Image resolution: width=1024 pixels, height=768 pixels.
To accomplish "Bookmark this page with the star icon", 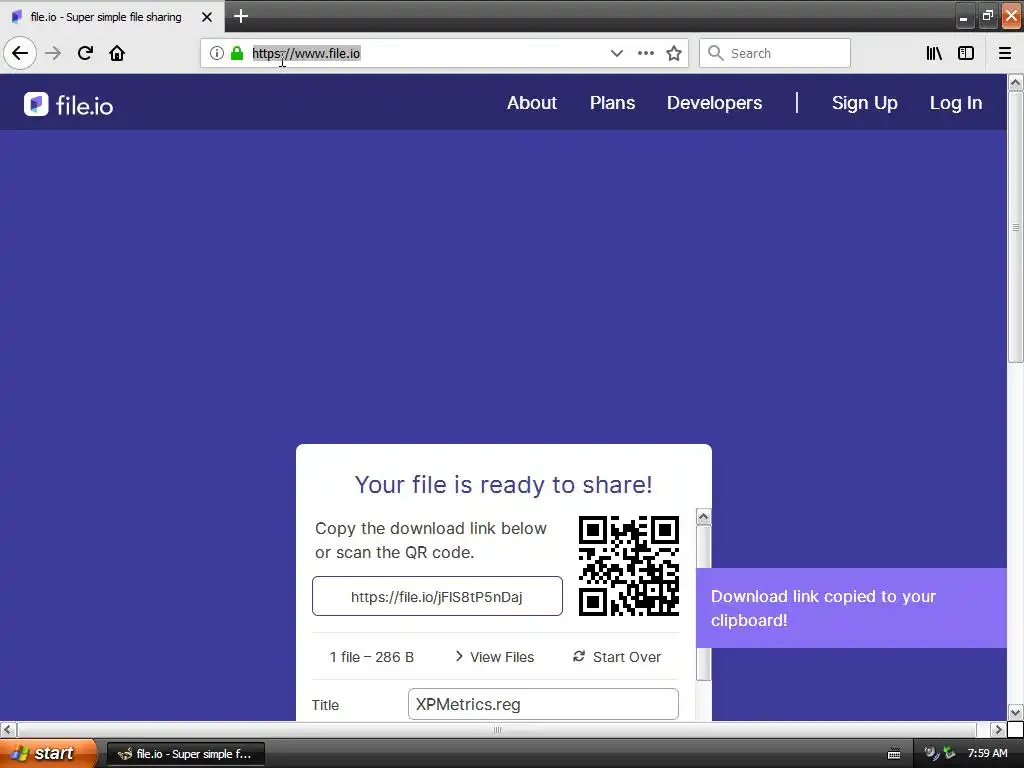I will (674, 53).
